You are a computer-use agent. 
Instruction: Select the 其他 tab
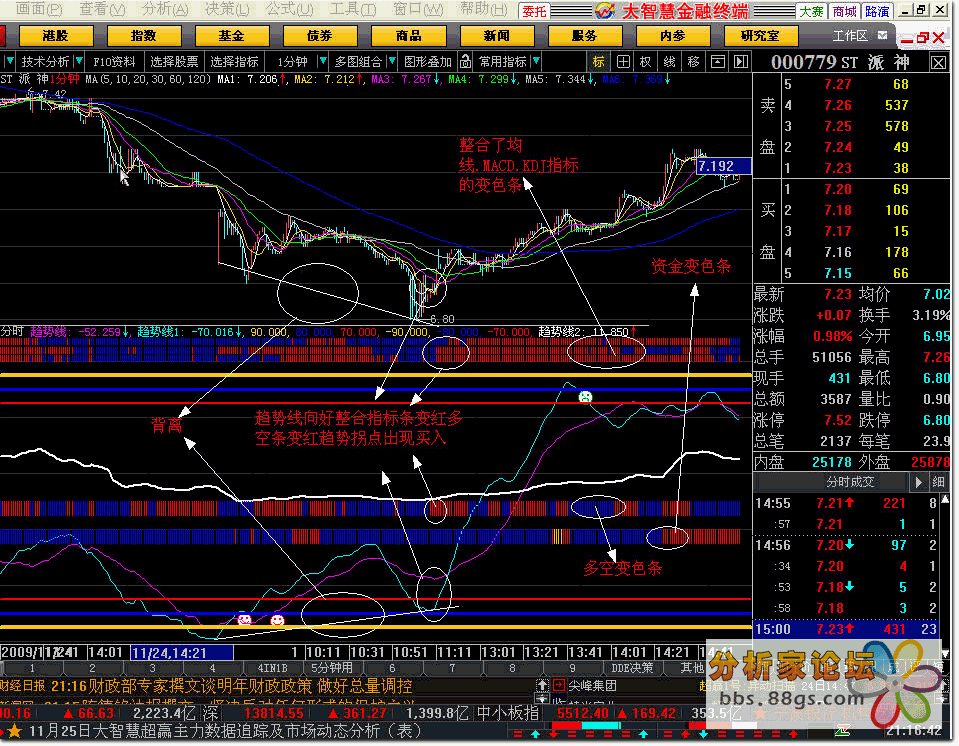pyautogui.click(x=692, y=668)
